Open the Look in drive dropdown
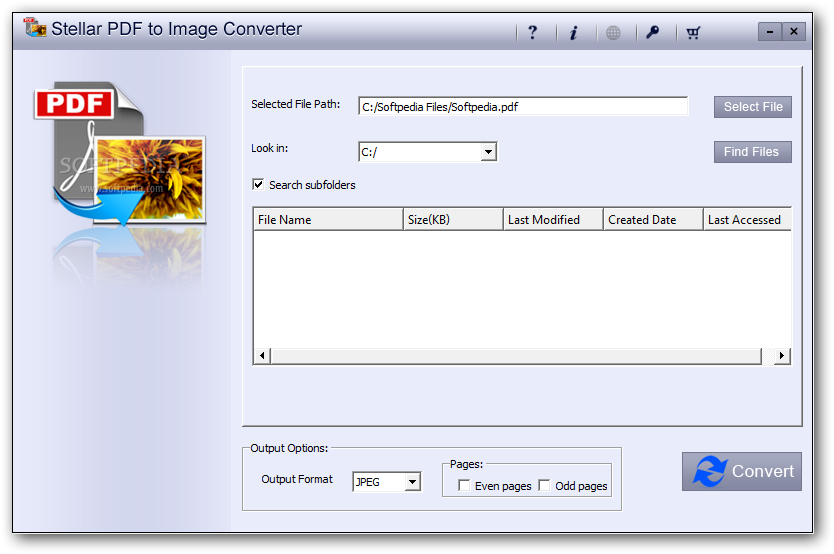 coord(488,152)
